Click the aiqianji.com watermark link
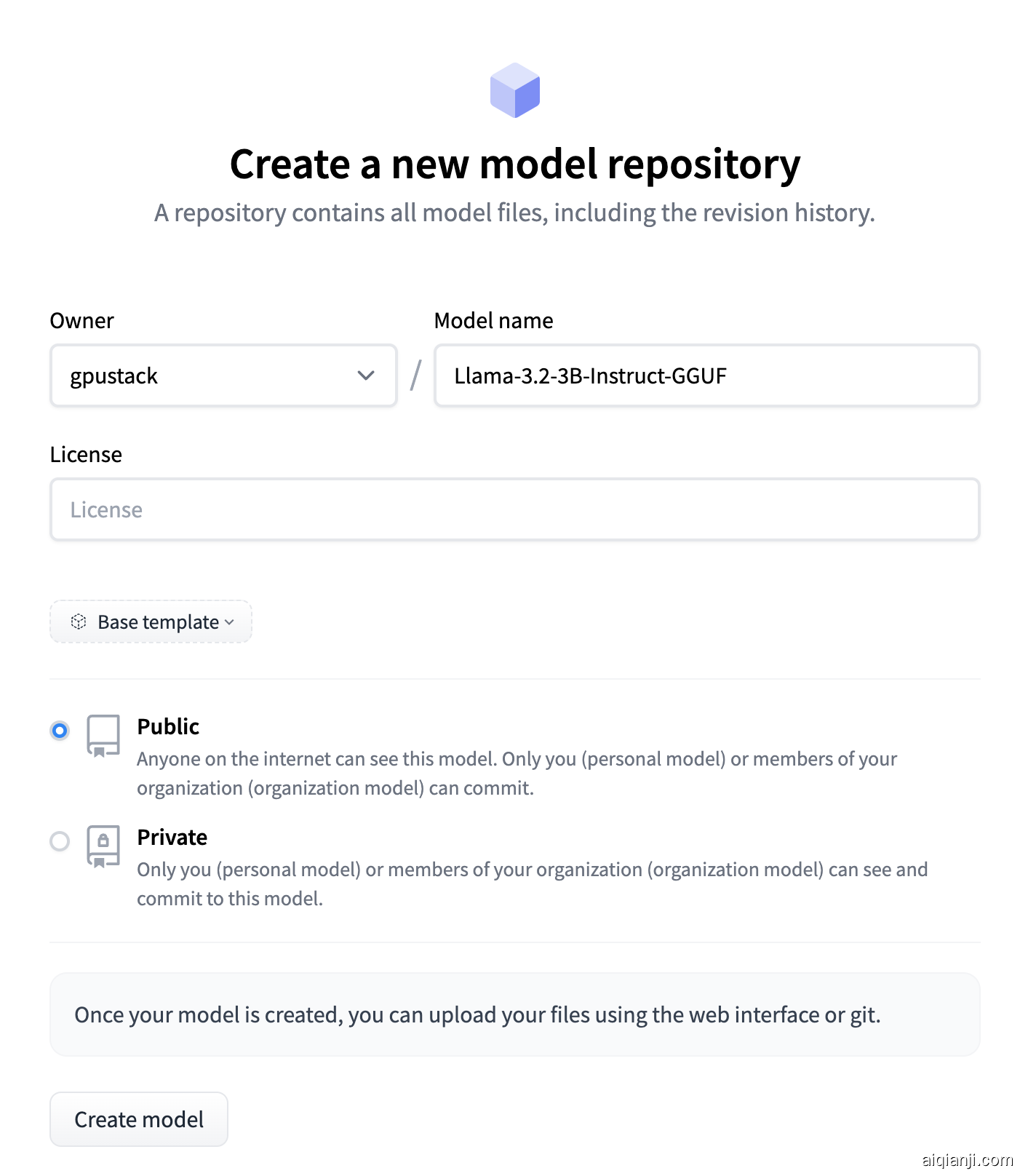 click(x=967, y=1160)
